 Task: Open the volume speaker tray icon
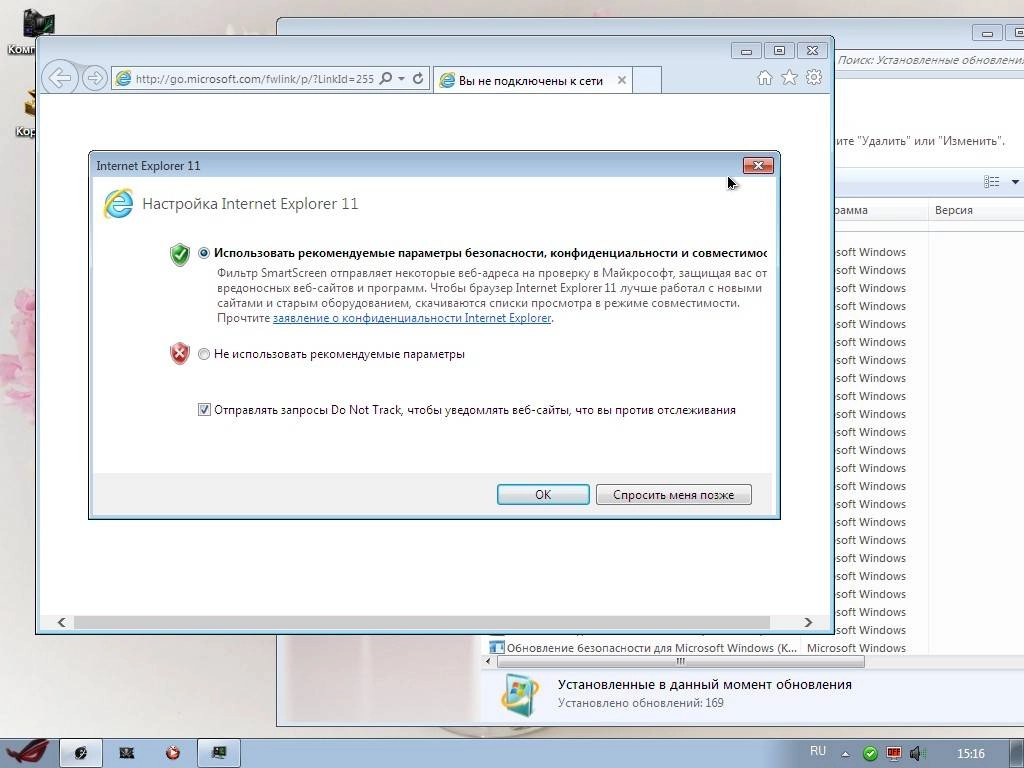[x=916, y=754]
